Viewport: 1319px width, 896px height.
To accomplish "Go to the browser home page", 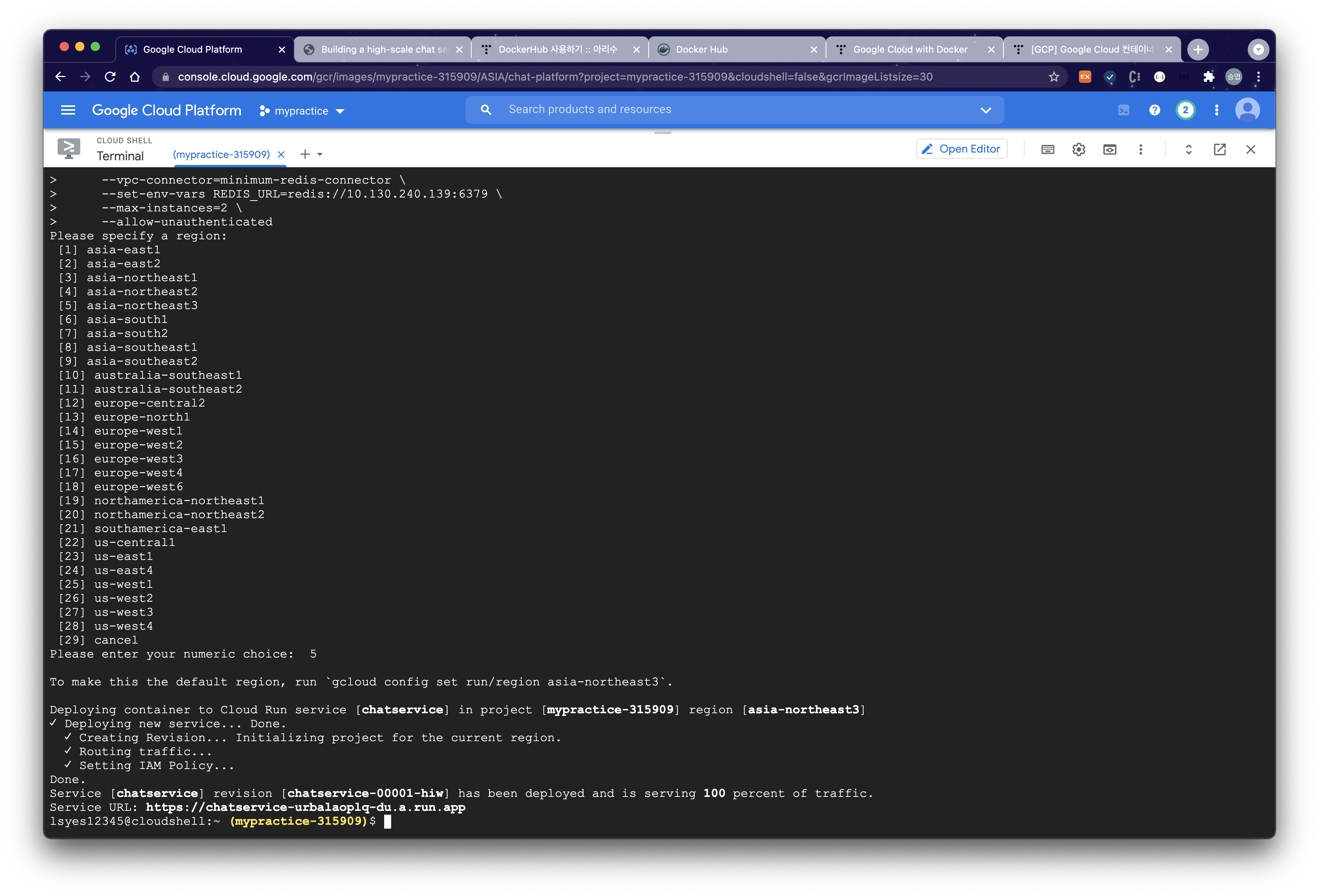I will [134, 77].
